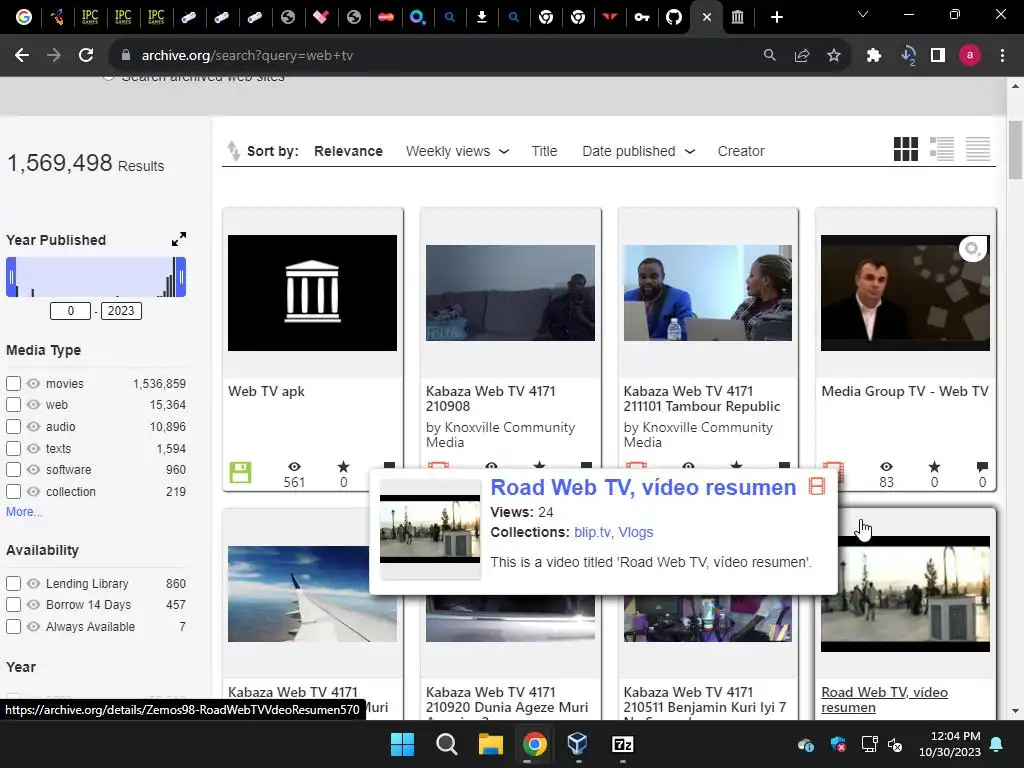Viewport: 1024px width, 768px height.
Task: Click the search icon in the address bar
Action: click(x=770, y=56)
